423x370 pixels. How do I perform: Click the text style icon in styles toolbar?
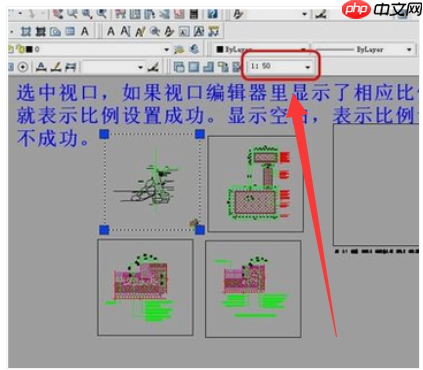coord(238,14)
